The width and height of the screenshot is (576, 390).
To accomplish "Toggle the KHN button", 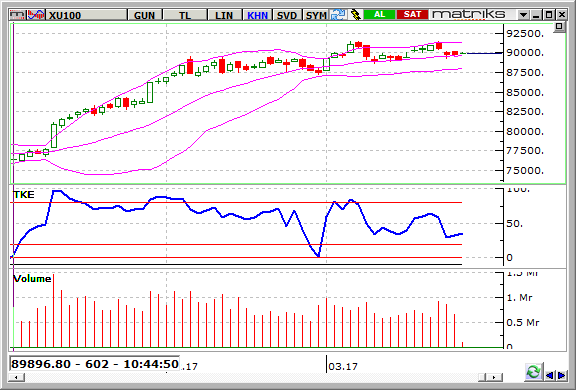I will [258, 15].
